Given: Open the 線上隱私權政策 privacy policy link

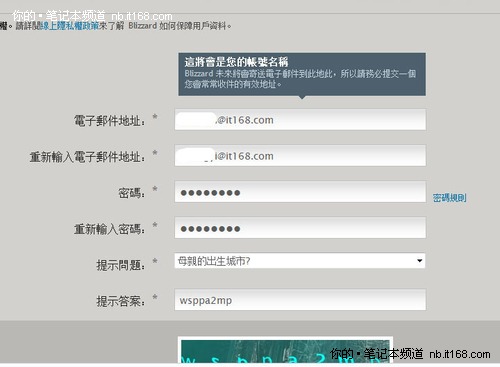Looking at the screenshot, I should tap(70, 26).
